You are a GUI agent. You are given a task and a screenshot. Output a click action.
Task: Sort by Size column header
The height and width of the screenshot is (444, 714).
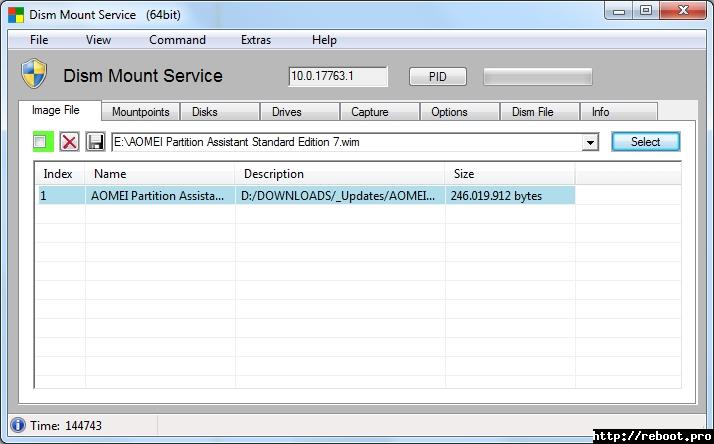pyautogui.click(x=510, y=174)
